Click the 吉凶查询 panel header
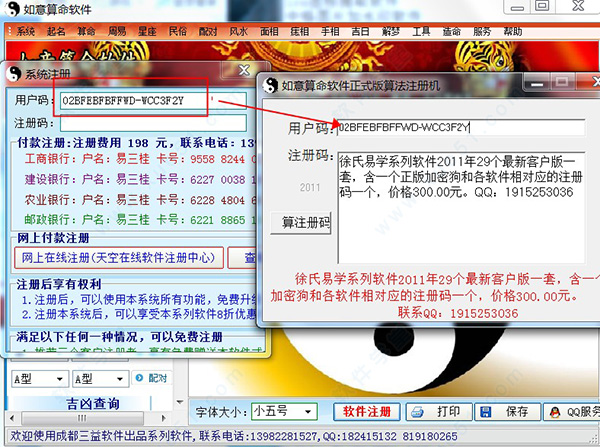 pyautogui.click(x=93, y=403)
